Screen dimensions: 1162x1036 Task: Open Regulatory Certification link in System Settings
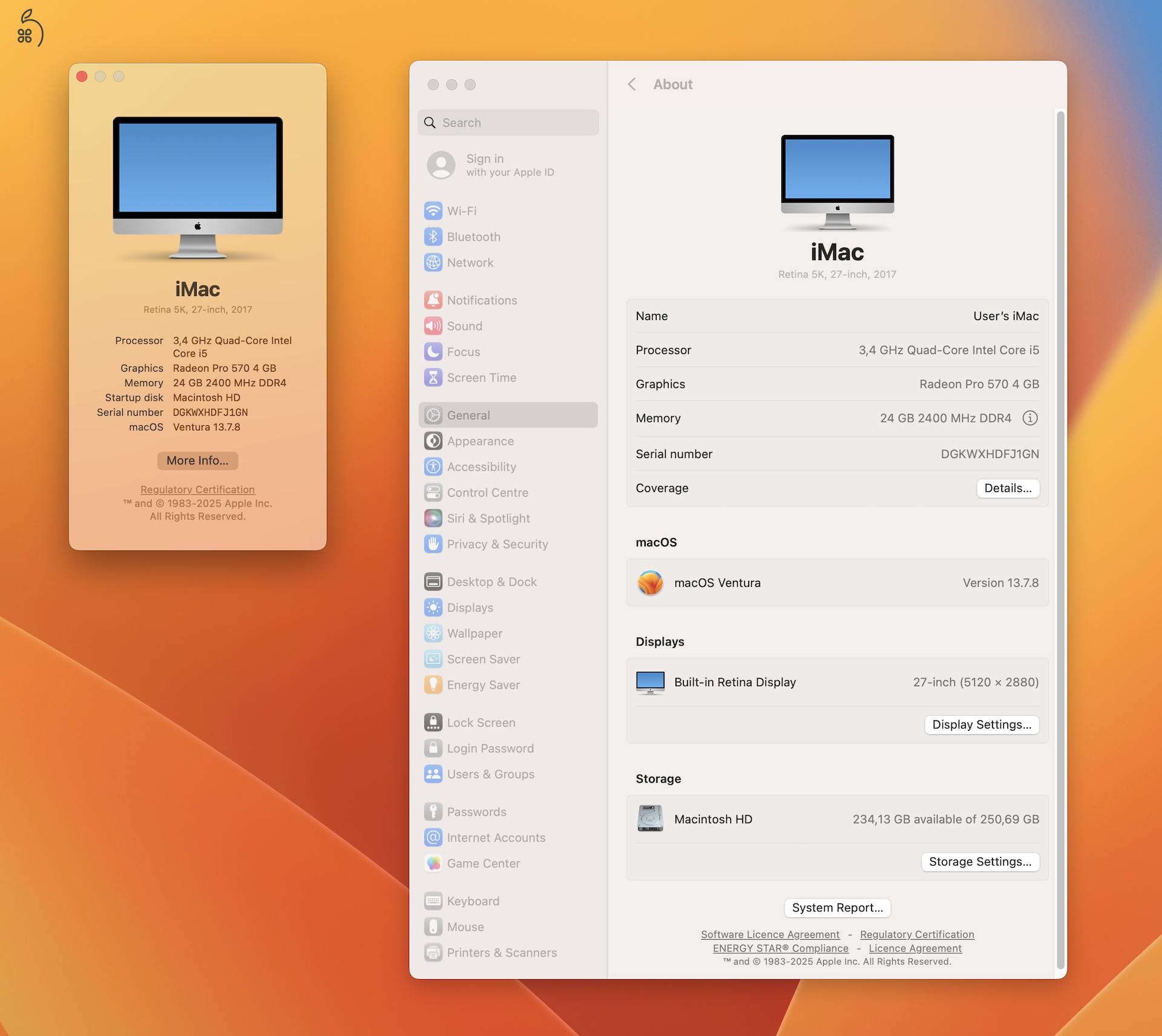[917, 934]
